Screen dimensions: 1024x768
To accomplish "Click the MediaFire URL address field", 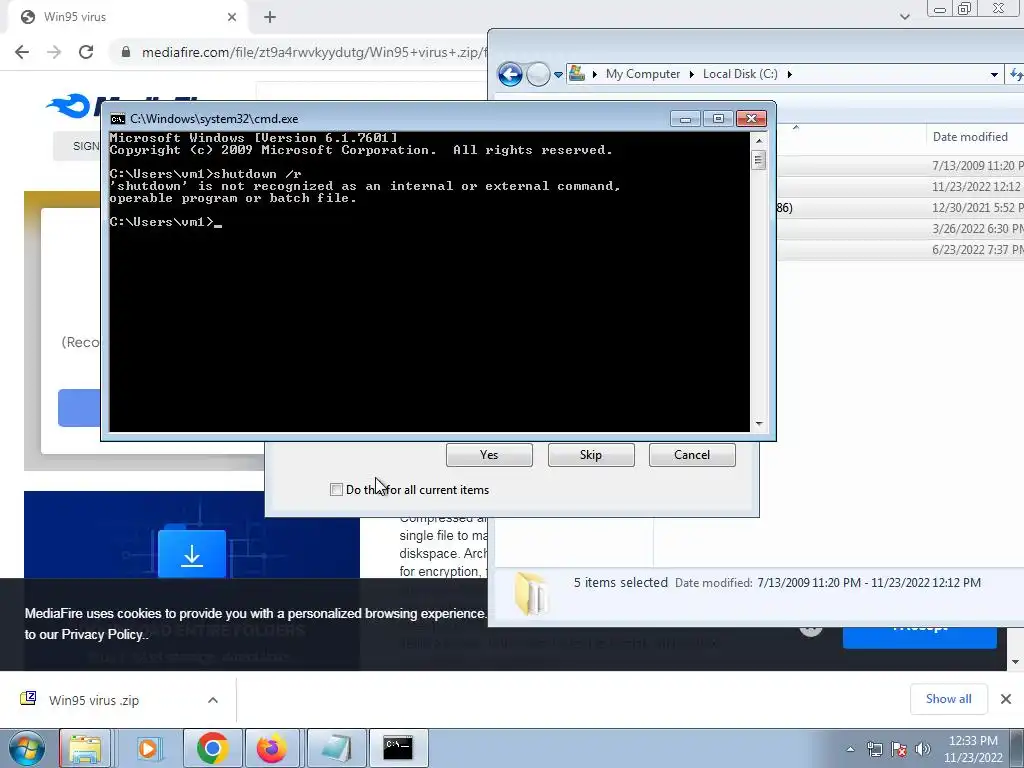I will pos(313,52).
